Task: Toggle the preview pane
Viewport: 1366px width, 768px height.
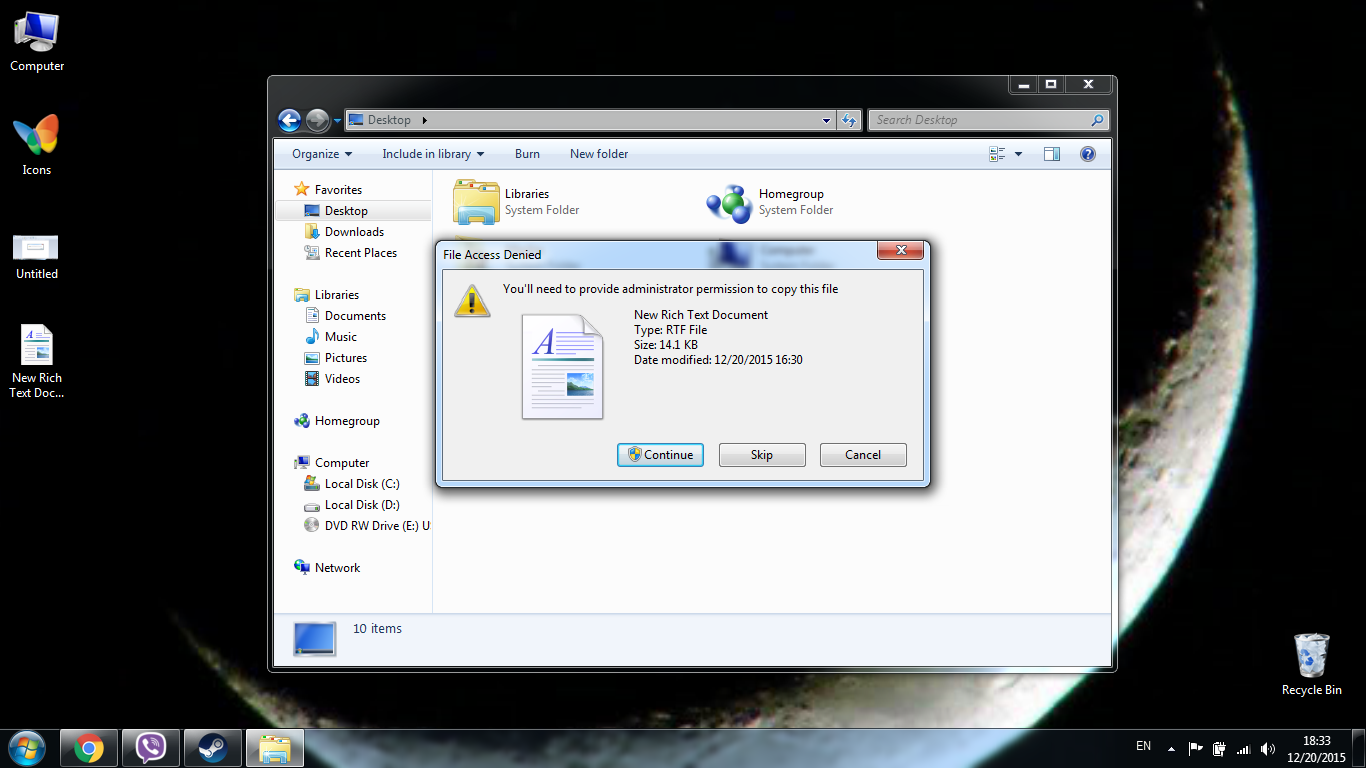Action: (x=1051, y=154)
